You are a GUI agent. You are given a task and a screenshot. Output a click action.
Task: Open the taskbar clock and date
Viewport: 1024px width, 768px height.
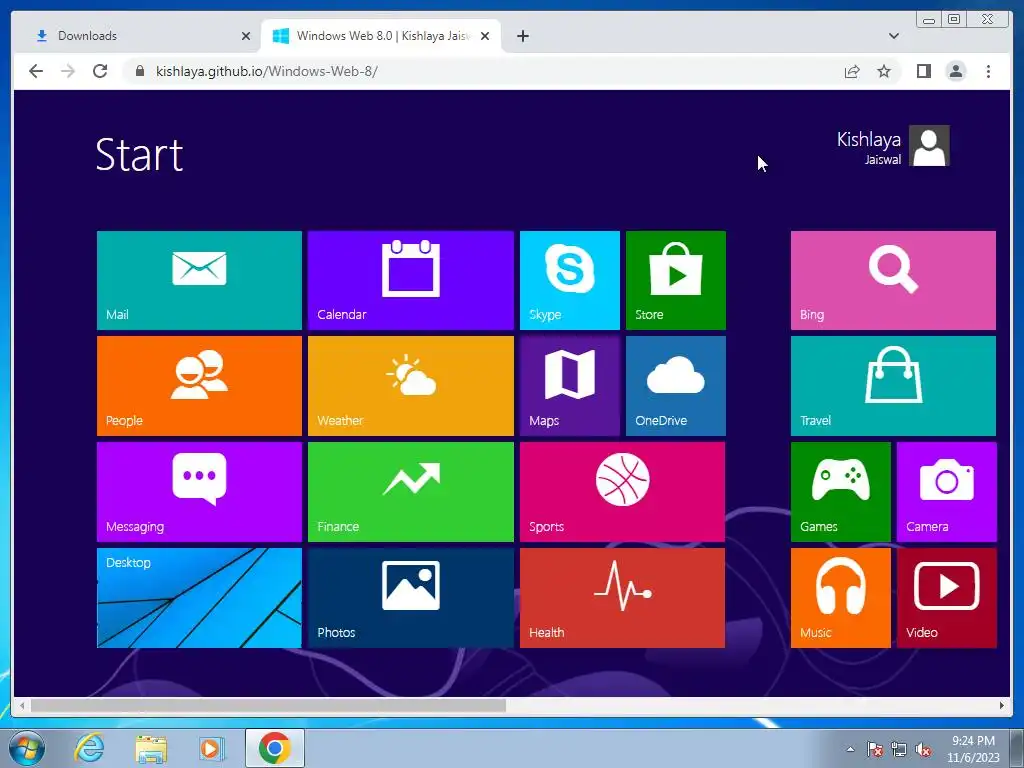[x=973, y=749]
